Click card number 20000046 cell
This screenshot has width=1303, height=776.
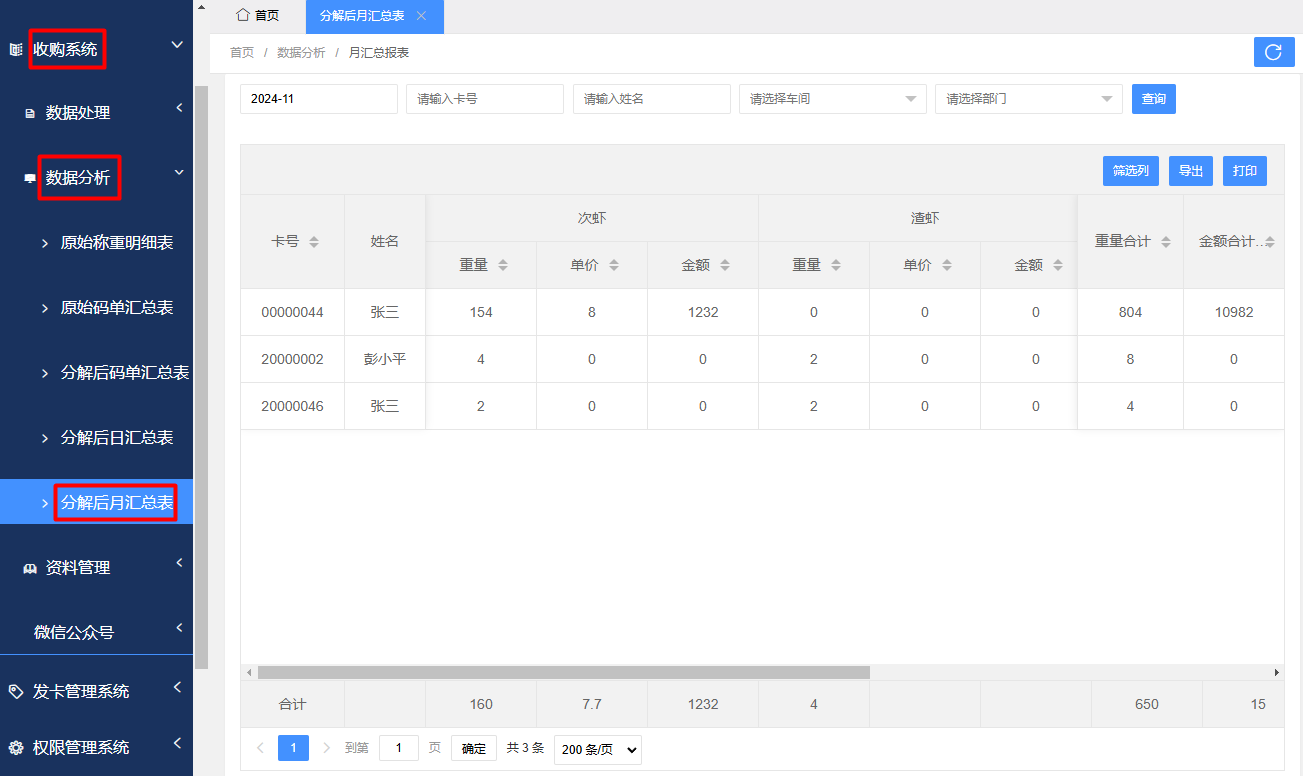(x=292, y=406)
